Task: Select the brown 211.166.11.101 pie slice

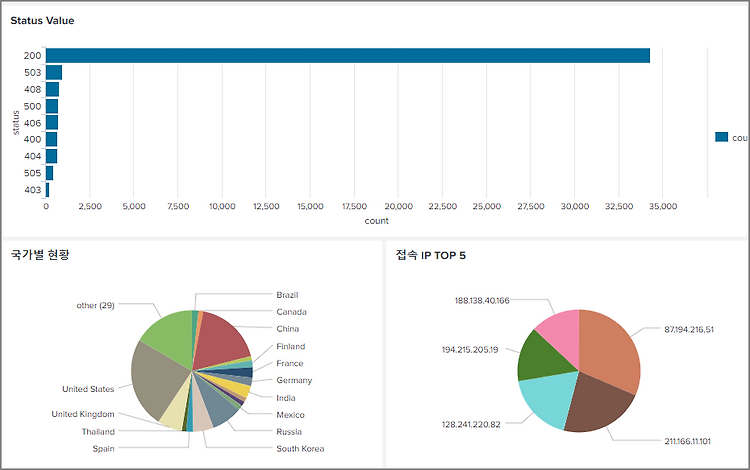Action: click(598, 404)
